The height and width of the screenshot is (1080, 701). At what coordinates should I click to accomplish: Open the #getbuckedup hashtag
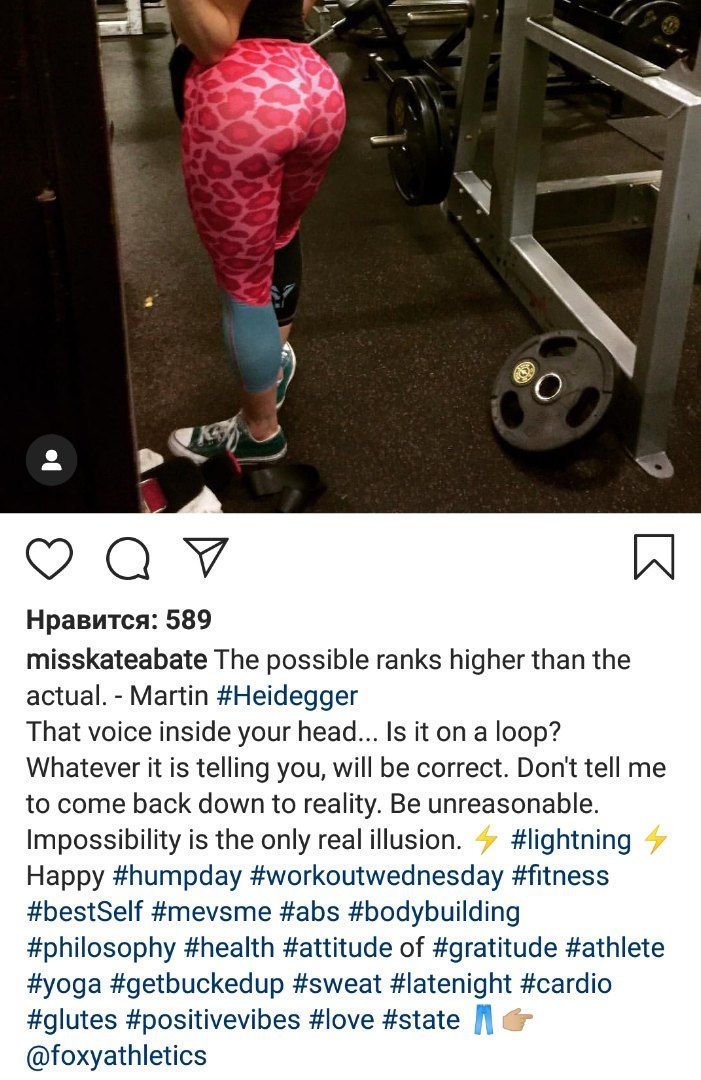tap(197, 984)
